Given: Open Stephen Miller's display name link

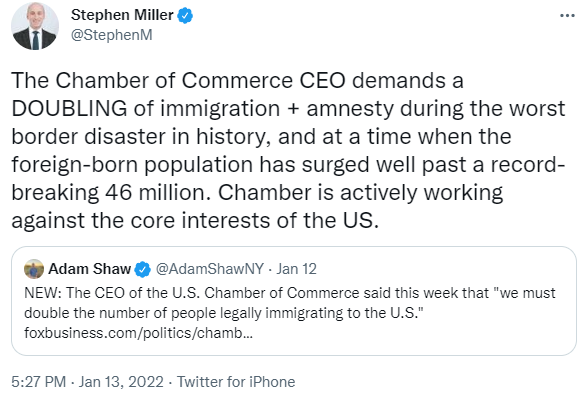Looking at the screenshot, I should pos(122,15).
